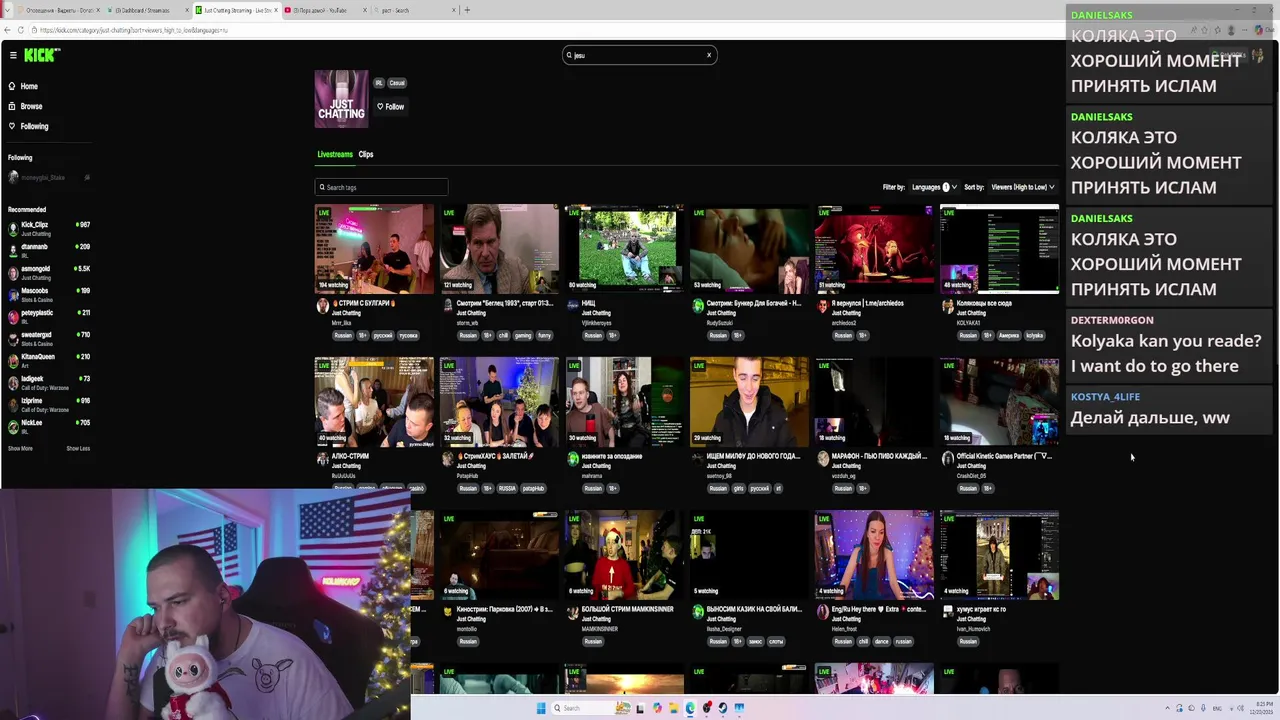
Task: Switch to the Clips tab
Action: click(366, 154)
